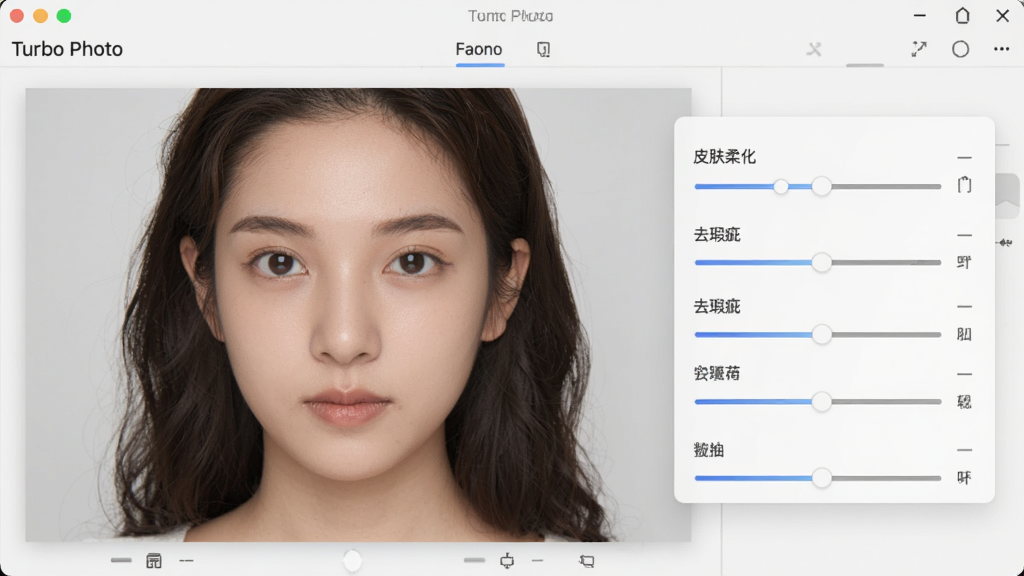Viewport: 1024px width, 576px height.
Task: Click the icon right of last slider
Action: point(964,478)
